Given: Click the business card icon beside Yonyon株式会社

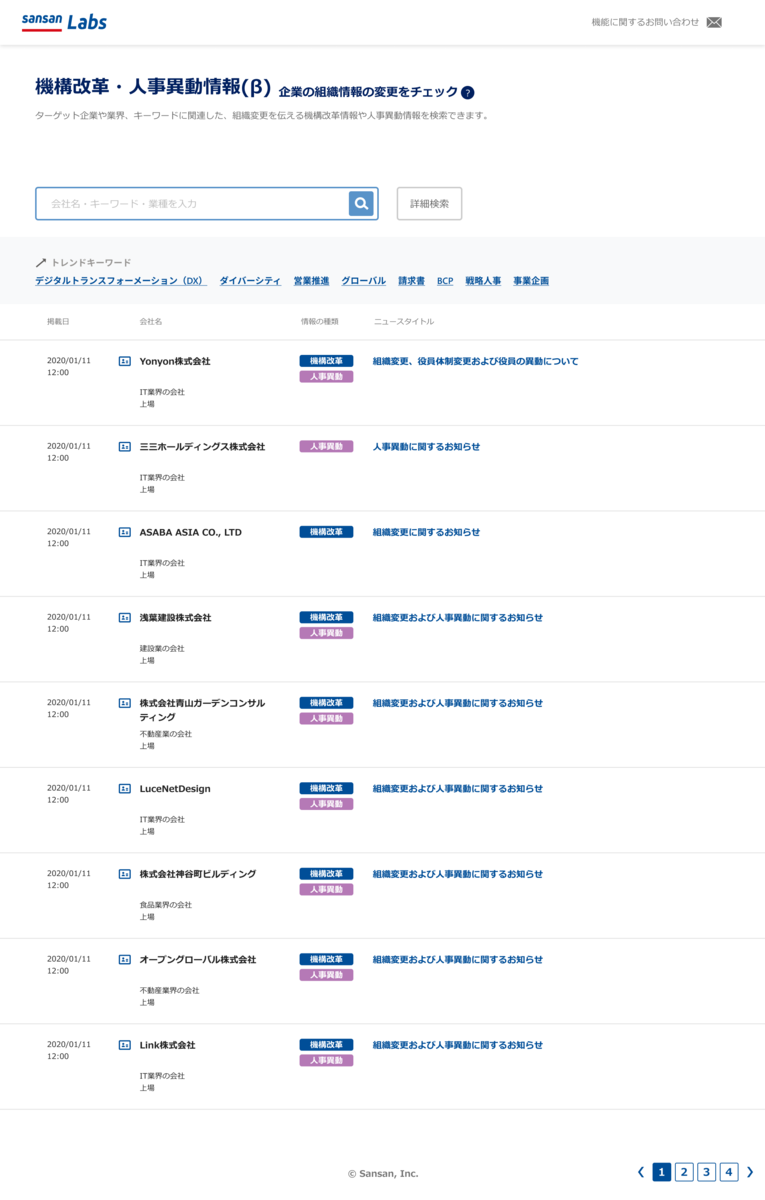Looking at the screenshot, I should (x=125, y=361).
